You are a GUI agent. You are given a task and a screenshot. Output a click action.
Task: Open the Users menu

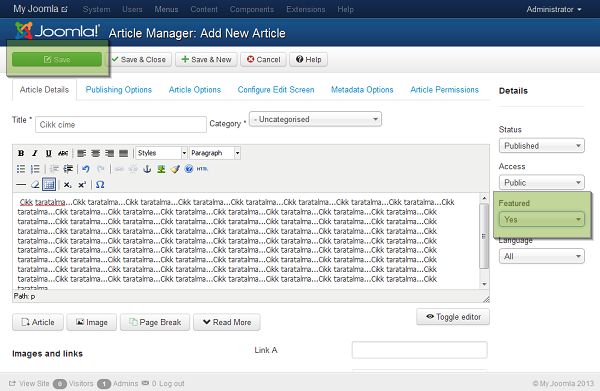[132, 9]
